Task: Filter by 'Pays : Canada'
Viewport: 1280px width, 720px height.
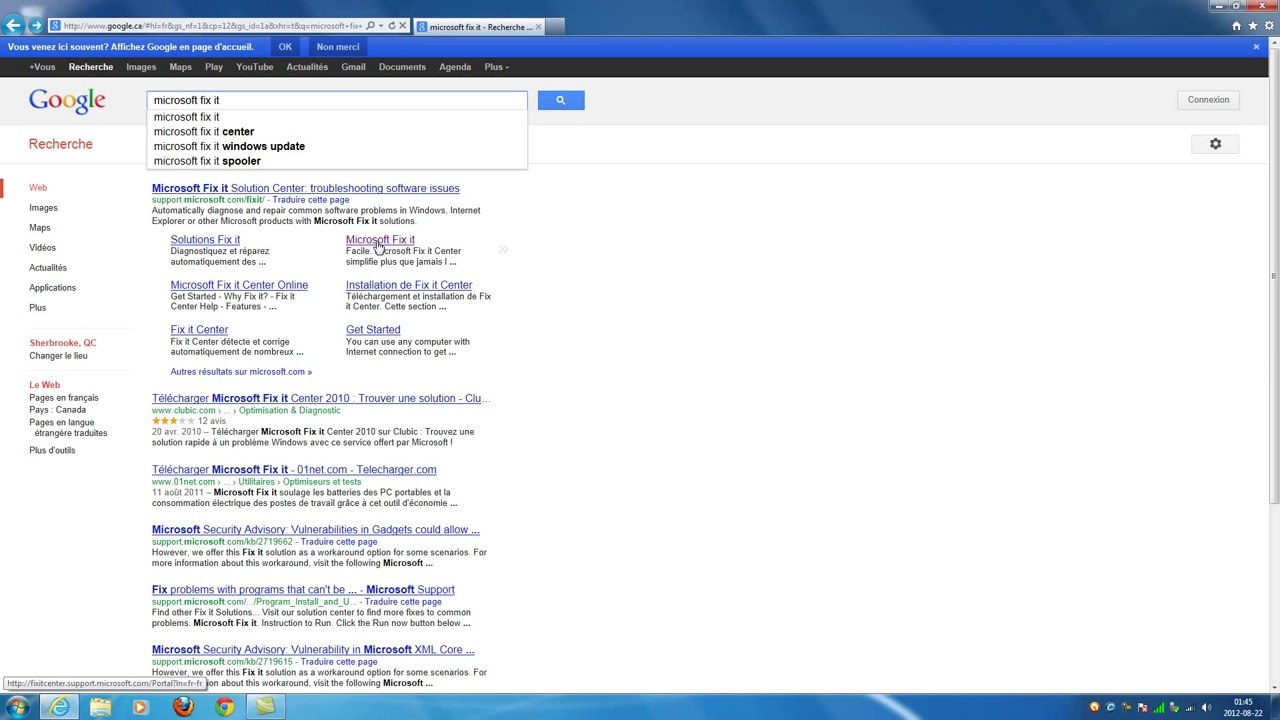Action: pos(57,410)
